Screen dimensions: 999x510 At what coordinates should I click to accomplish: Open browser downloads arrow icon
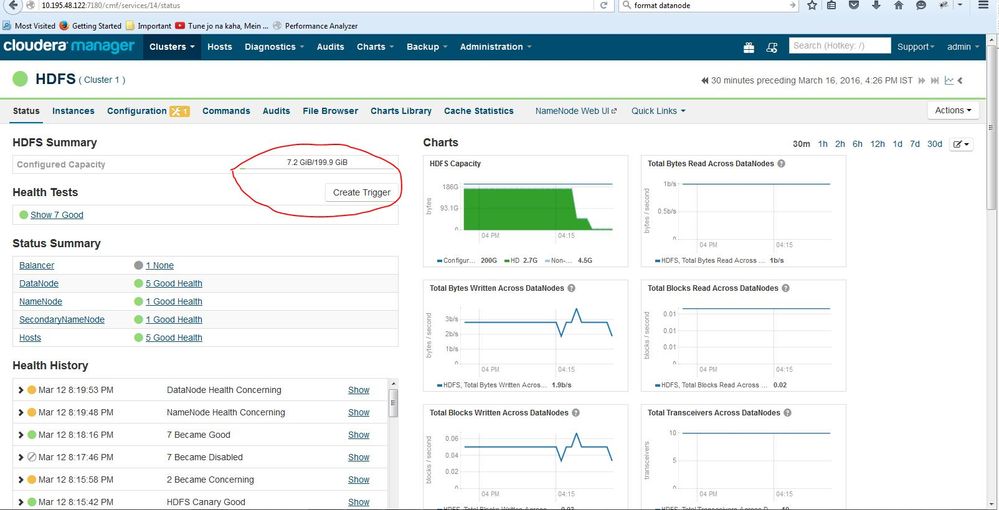876,5
